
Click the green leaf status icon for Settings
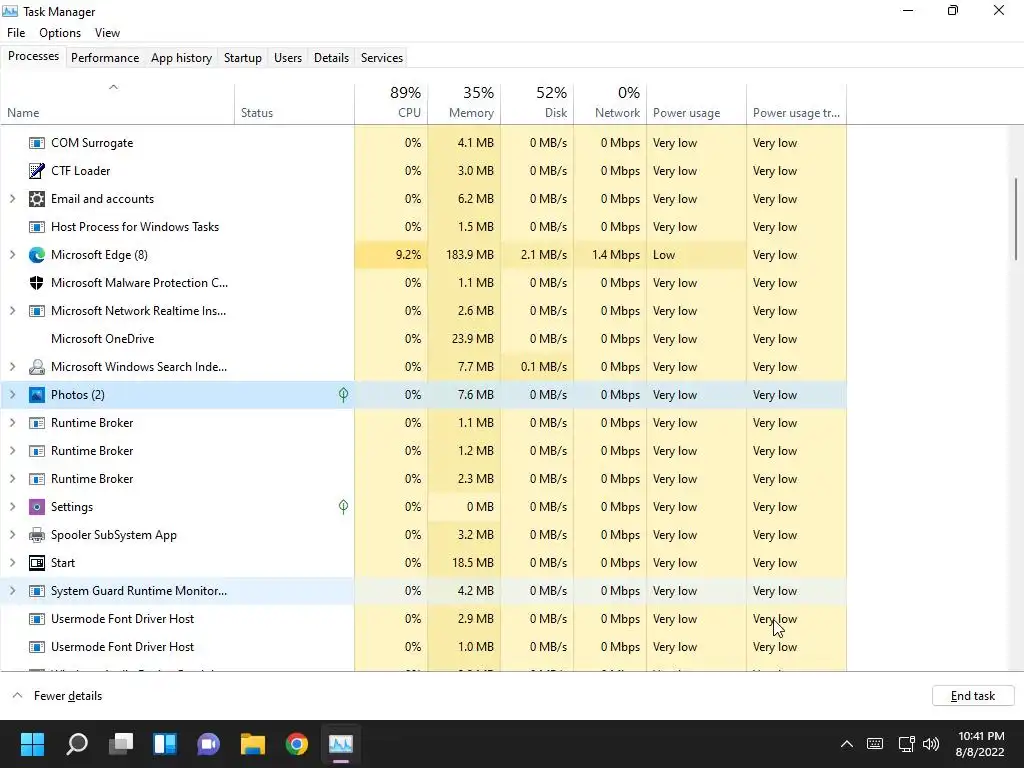pyautogui.click(x=343, y=506)
